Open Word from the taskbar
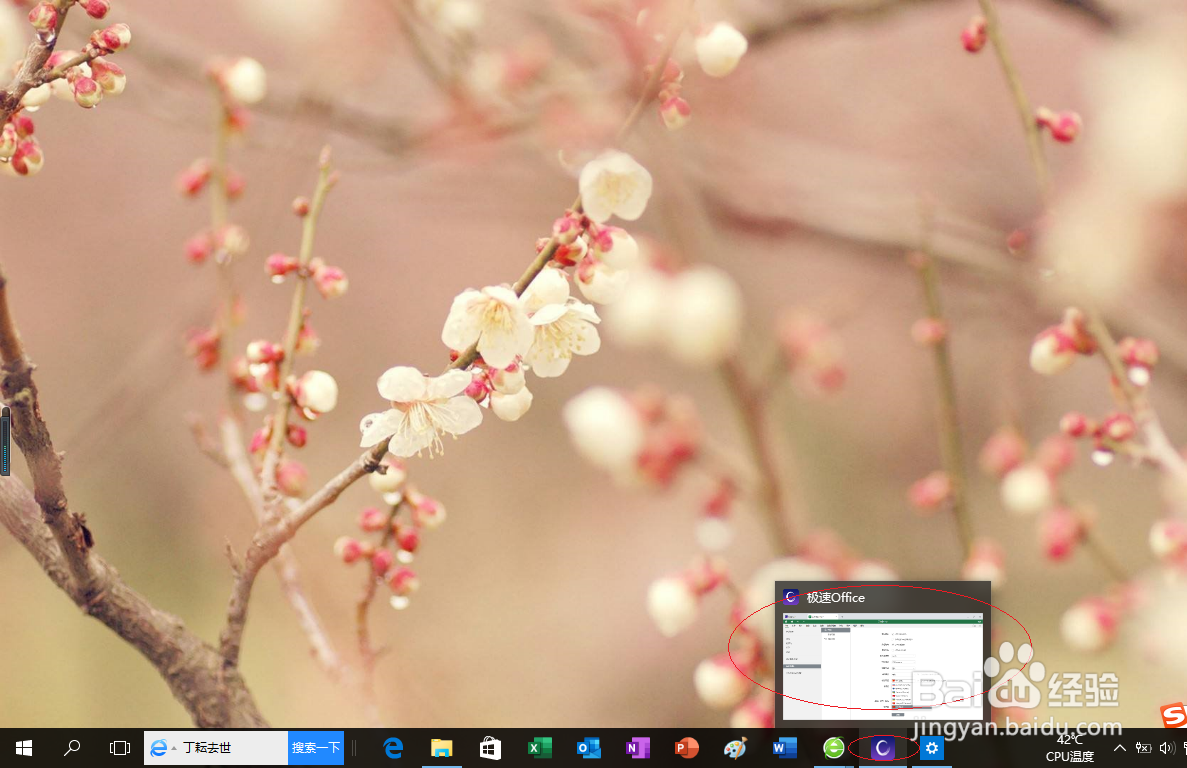The image size is (1187, 768). tap(784, 747)
